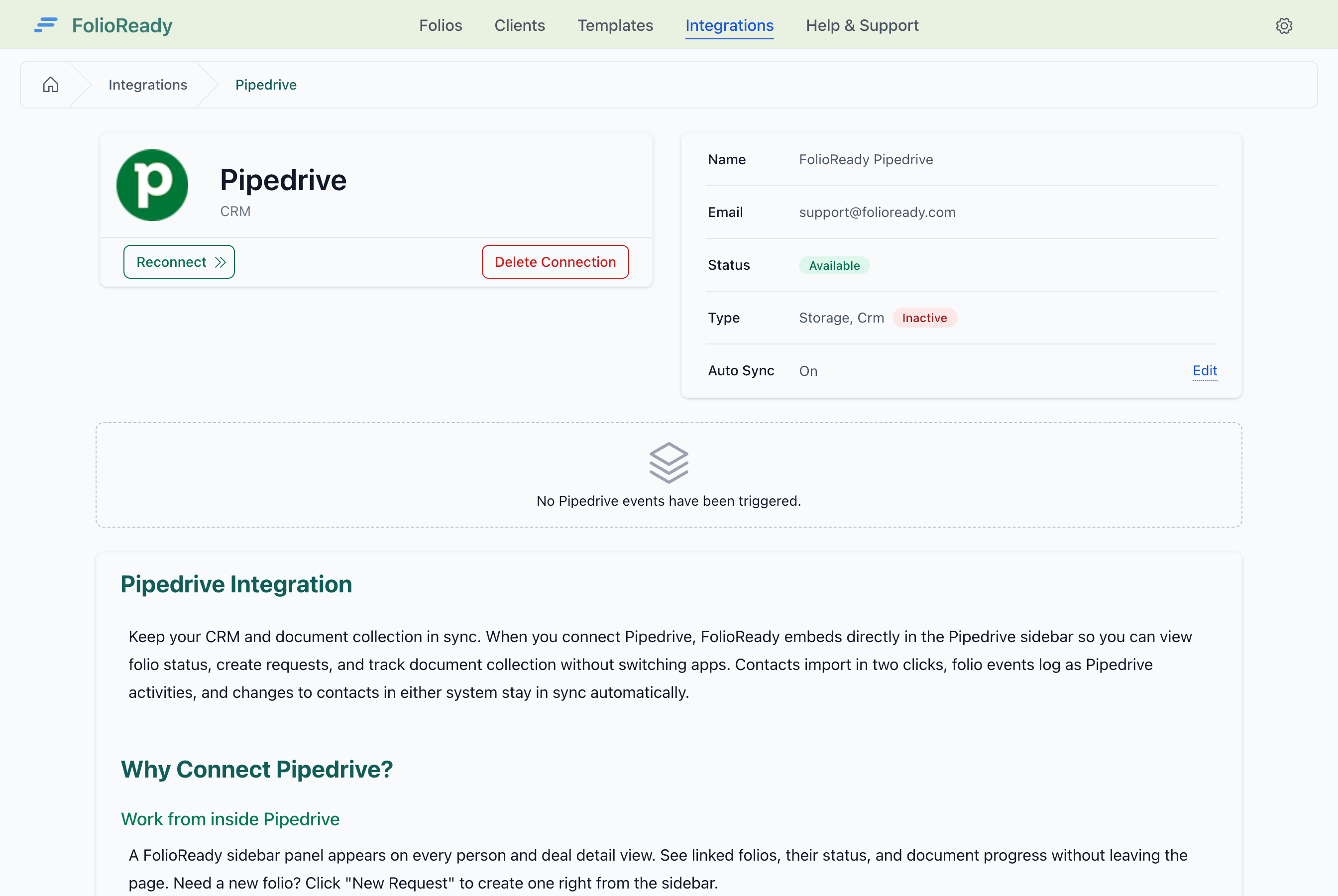Click the Pipedrive logo image
Viewport: 1338px width, 896px height.
152,185
